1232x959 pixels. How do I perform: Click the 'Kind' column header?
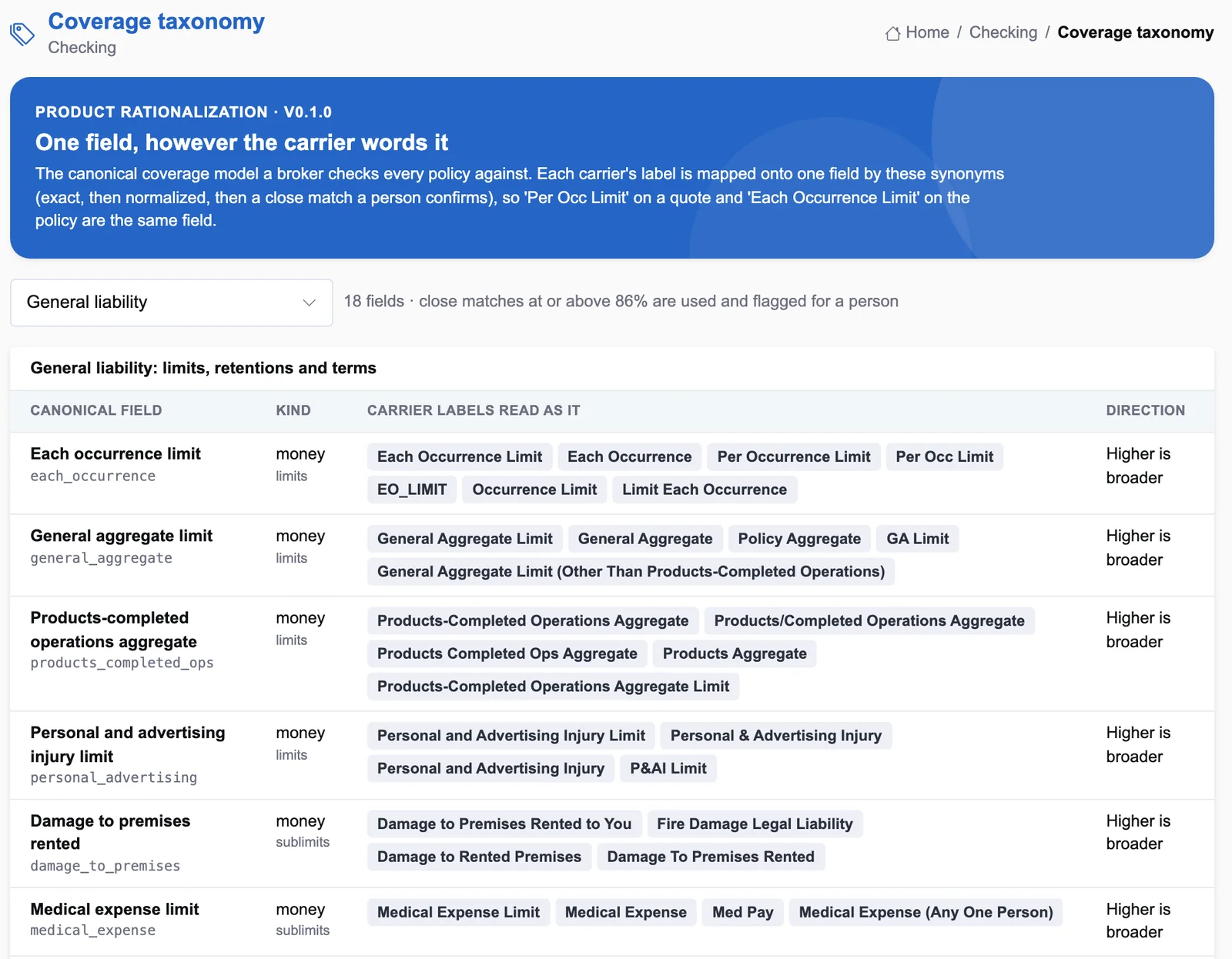[293, 411]
